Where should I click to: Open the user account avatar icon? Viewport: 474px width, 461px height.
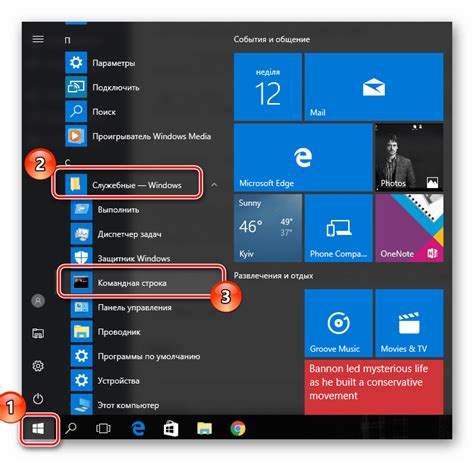(38, 301)
